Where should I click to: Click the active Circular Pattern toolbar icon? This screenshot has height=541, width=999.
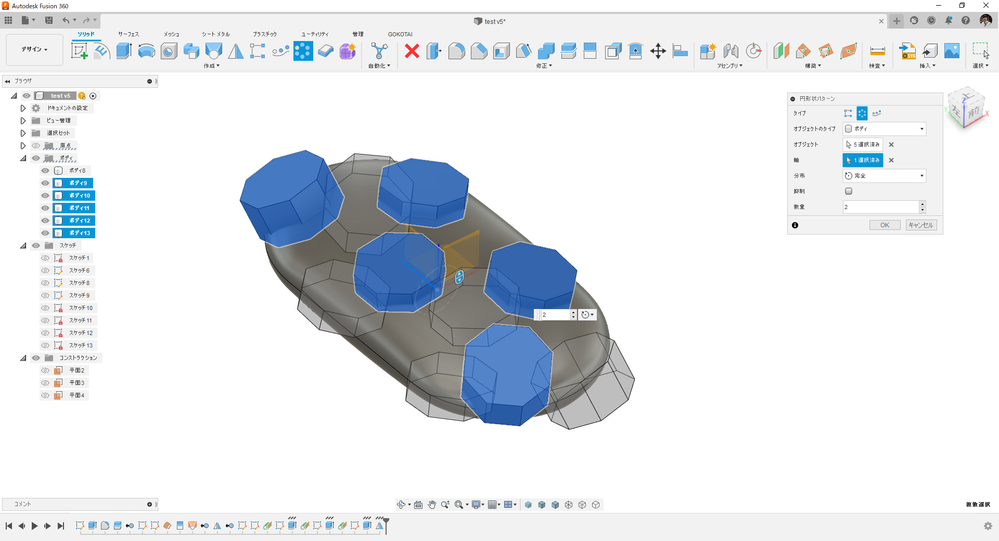coord(303,51)
